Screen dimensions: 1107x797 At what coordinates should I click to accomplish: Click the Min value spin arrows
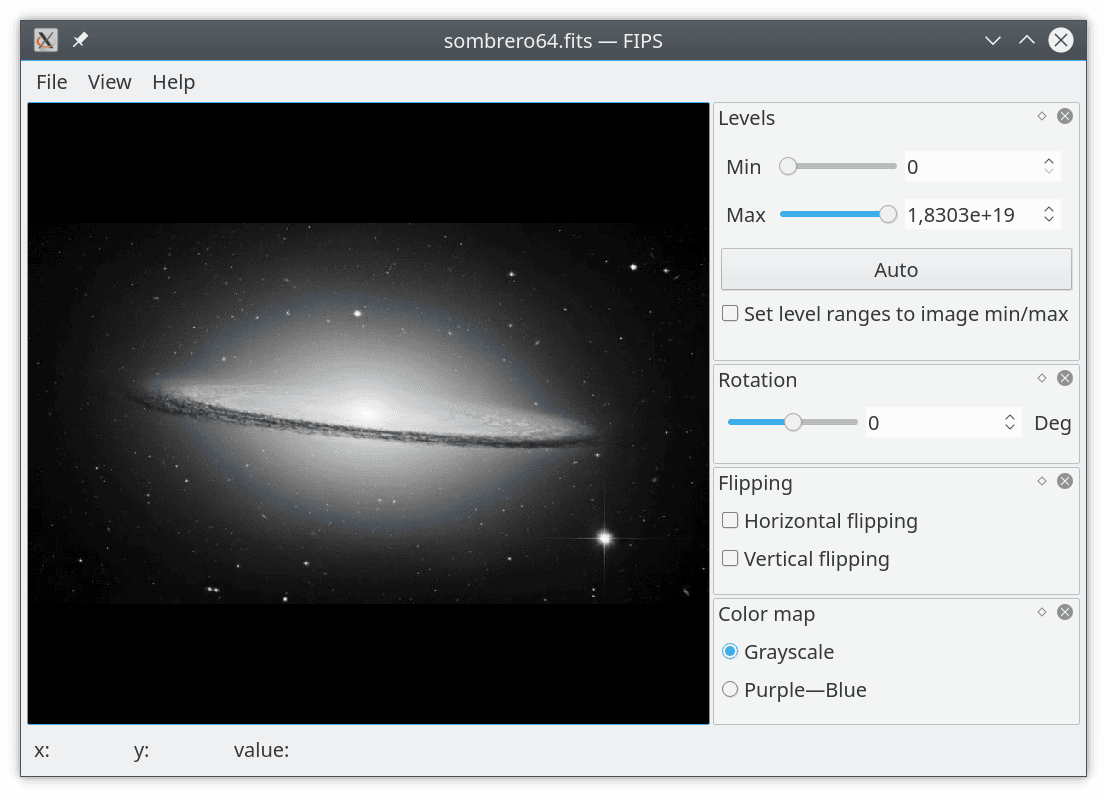click(1049, 167)
